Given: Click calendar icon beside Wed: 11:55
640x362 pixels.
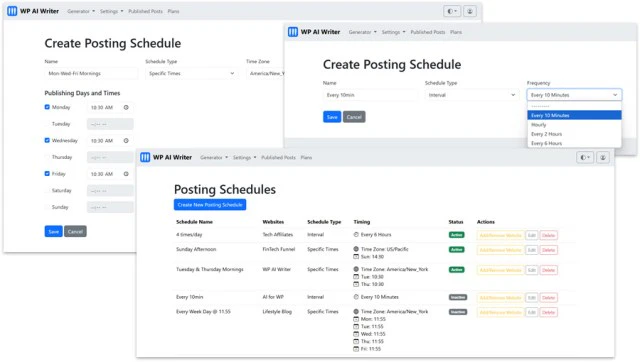Looking at the screenshot, I should pyautogui.click(x=356, y=334).
